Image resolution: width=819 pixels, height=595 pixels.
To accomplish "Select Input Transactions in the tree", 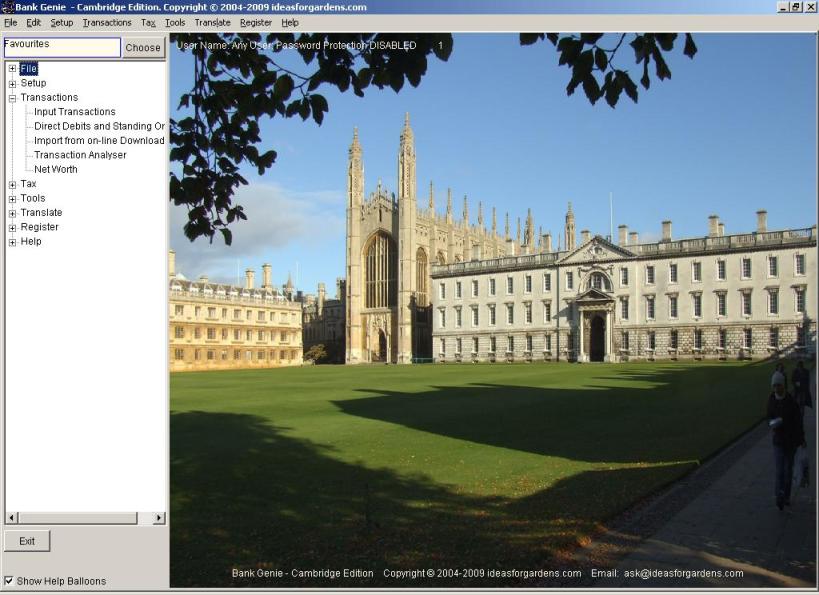I will click(x=75, y=112).
